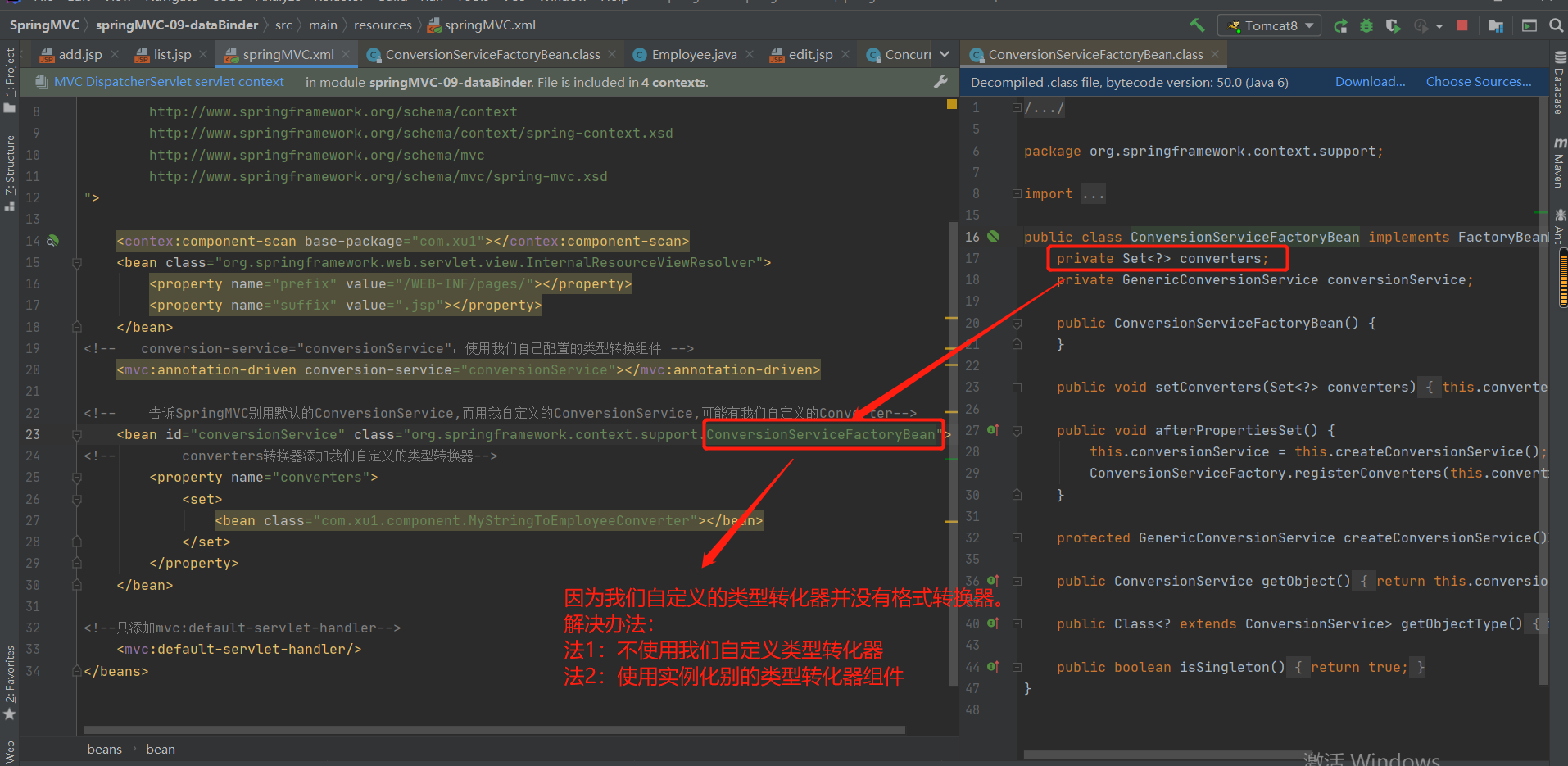Click the SpringMVC breadcrumb in navigation bar

(x=44, y=25)
